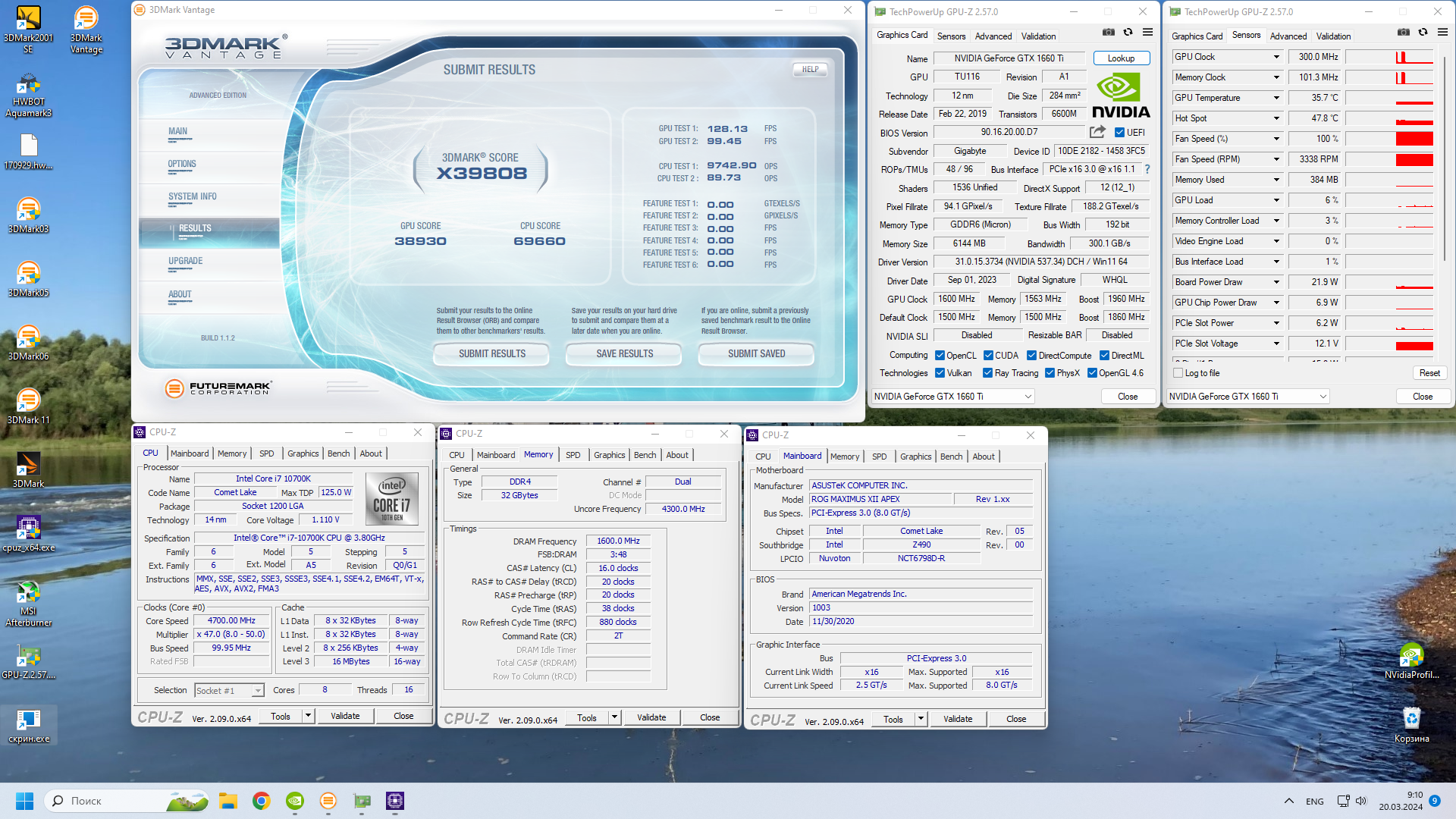Launch cpuz_x64.exe from desktop
Image resolution: width=1456 pixels, height=819 pixels.
pos(28,534)
